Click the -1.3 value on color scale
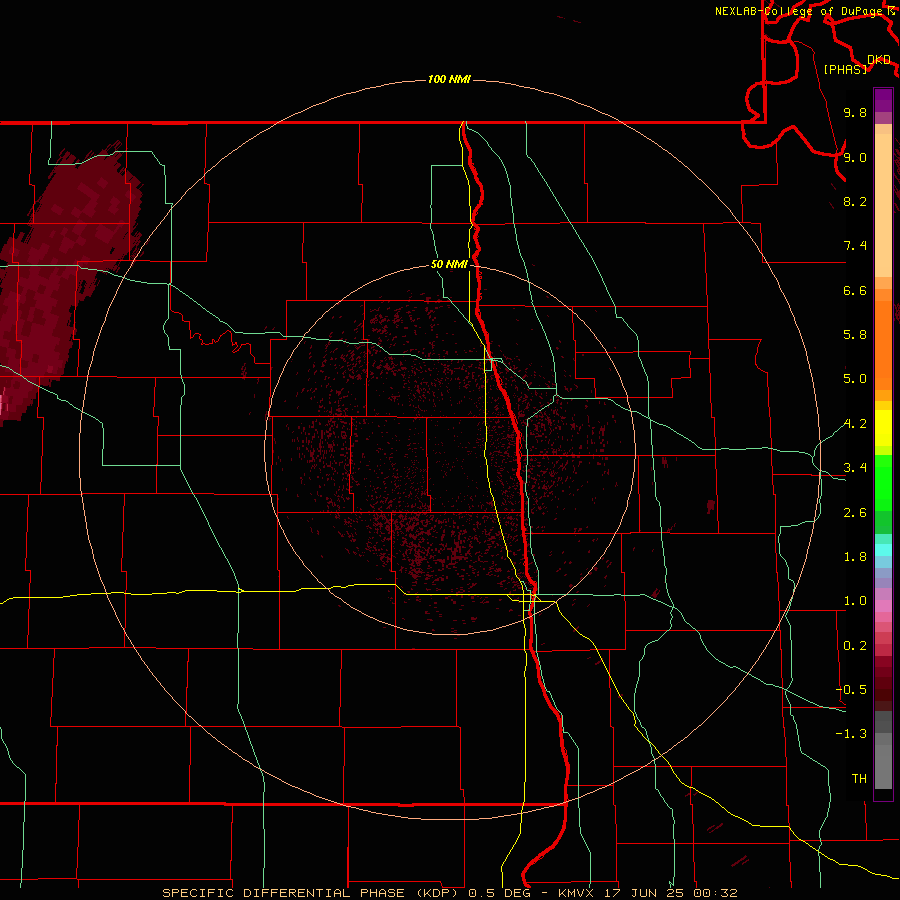The image size is (900, 900). pos(851,734)
